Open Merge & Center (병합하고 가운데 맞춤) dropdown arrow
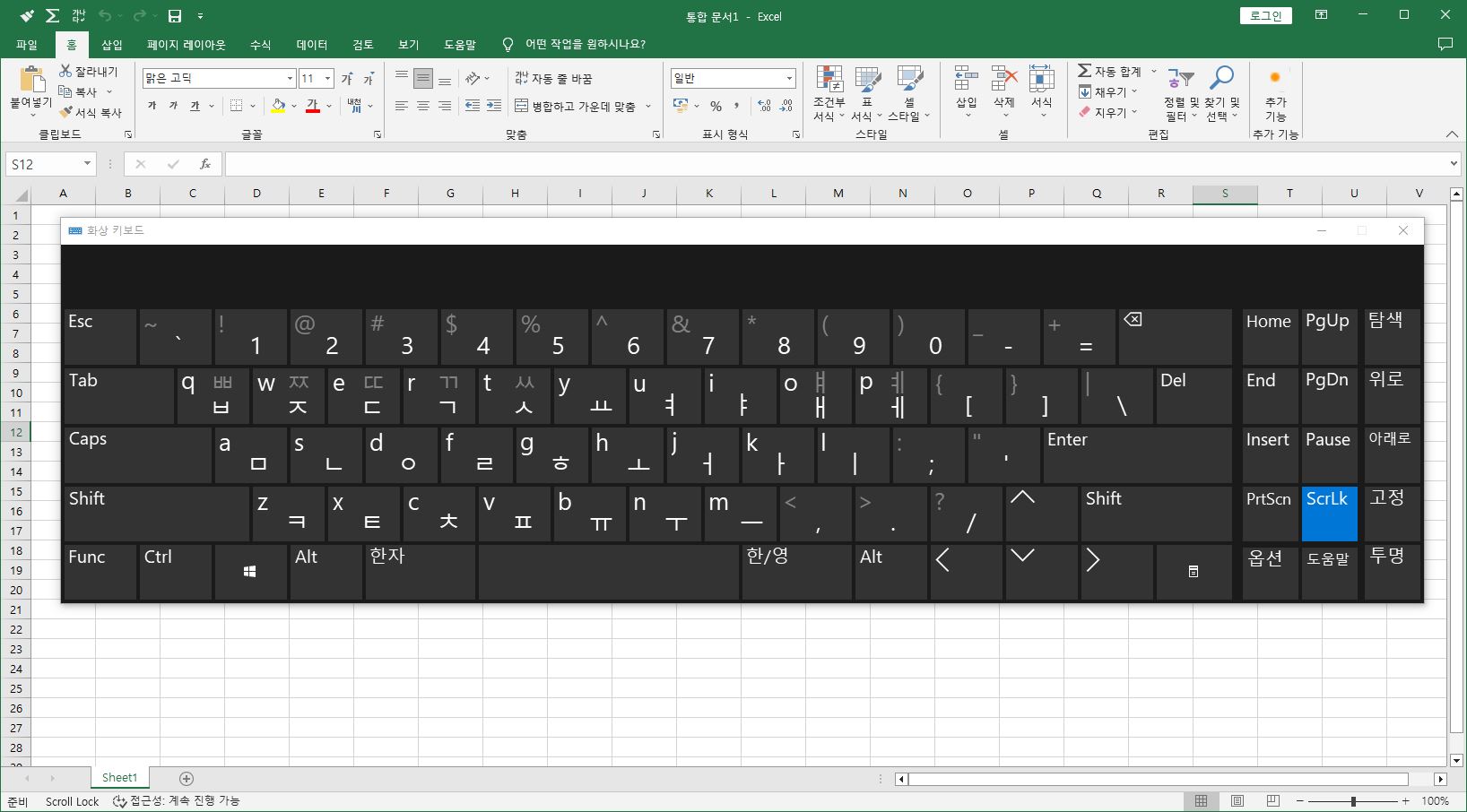This screenshot has width=1467, height=812. pyautogui.click(x=648, y=106)
